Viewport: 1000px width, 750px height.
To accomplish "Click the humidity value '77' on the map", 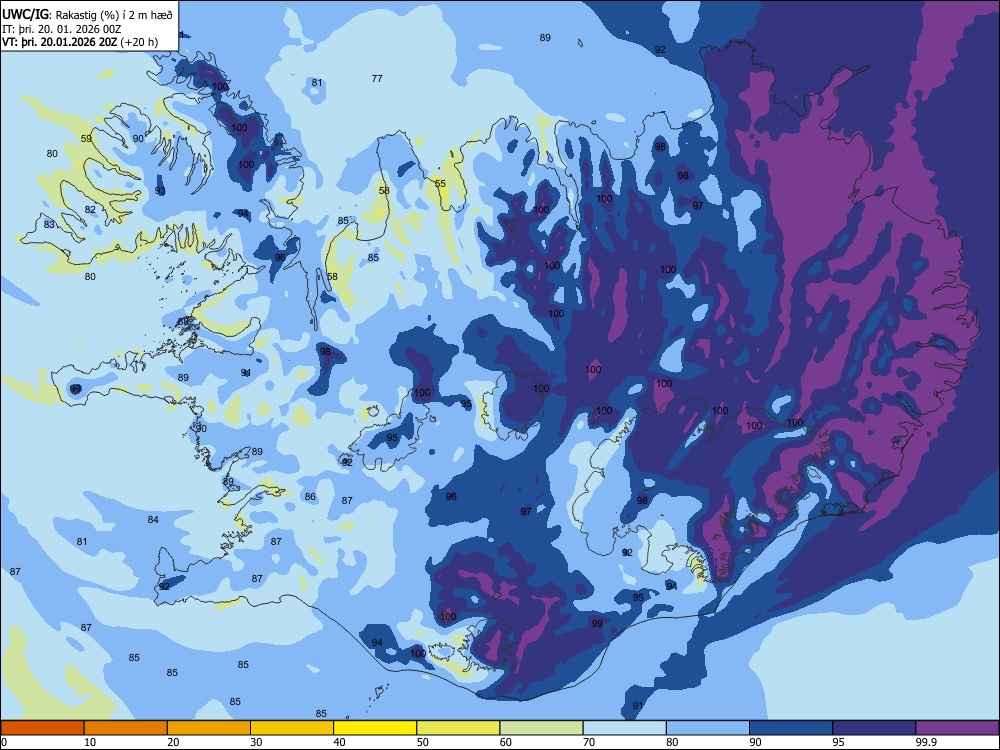I will point(377,78).
